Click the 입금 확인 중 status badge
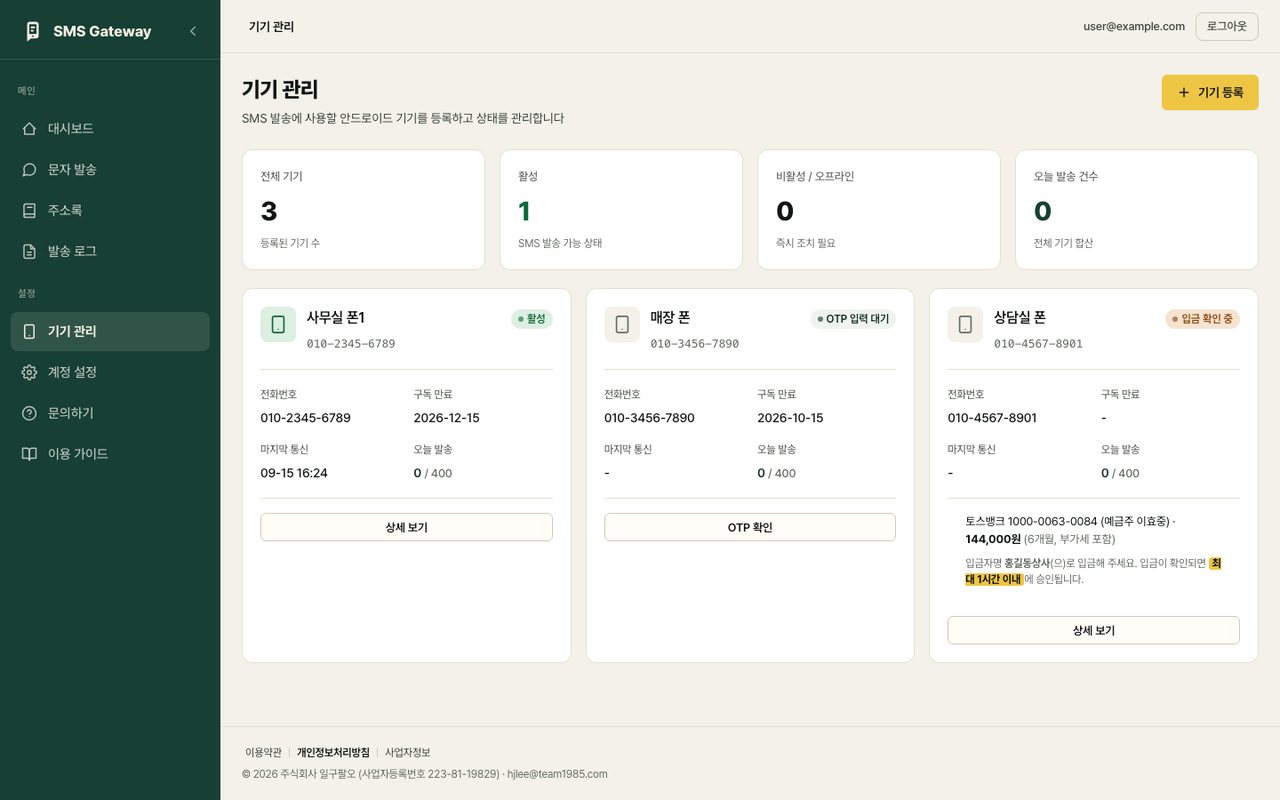 coord(1203,319)
